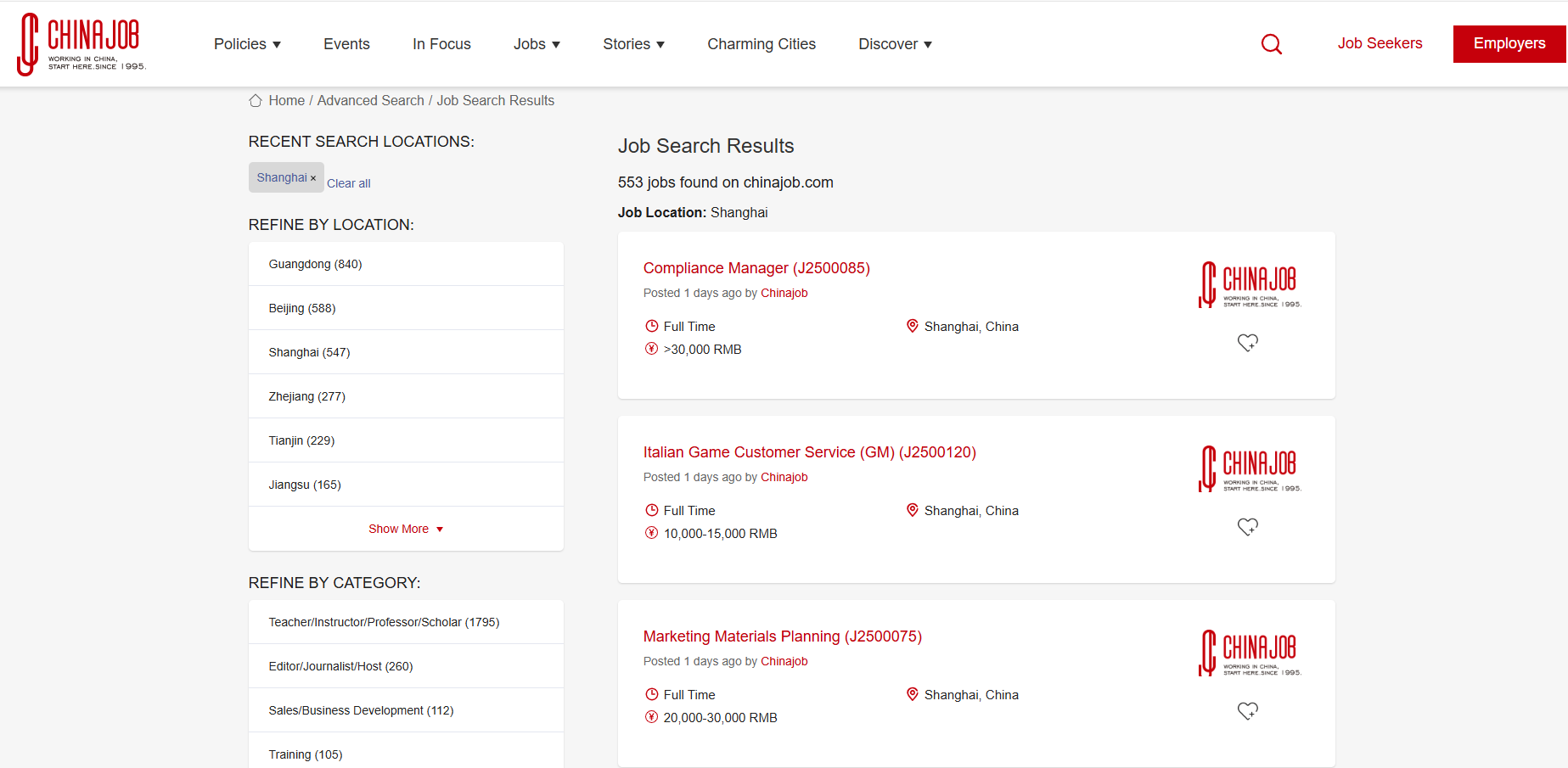Click the Job Search Results breadcrumb text
Screen dimensions: 1568x768
point(496,101)
